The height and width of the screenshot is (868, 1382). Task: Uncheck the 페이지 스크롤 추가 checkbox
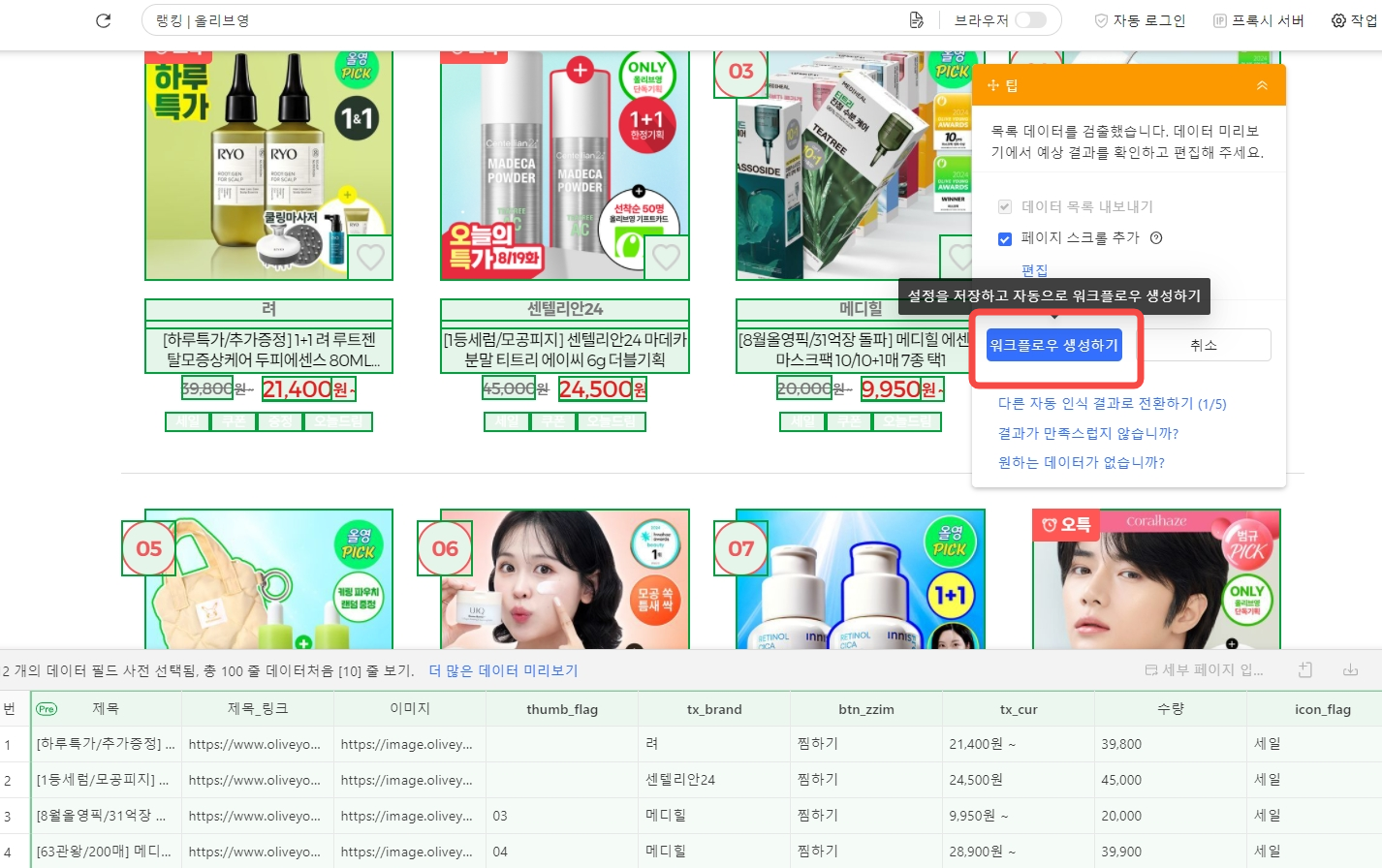point(1005,238)
